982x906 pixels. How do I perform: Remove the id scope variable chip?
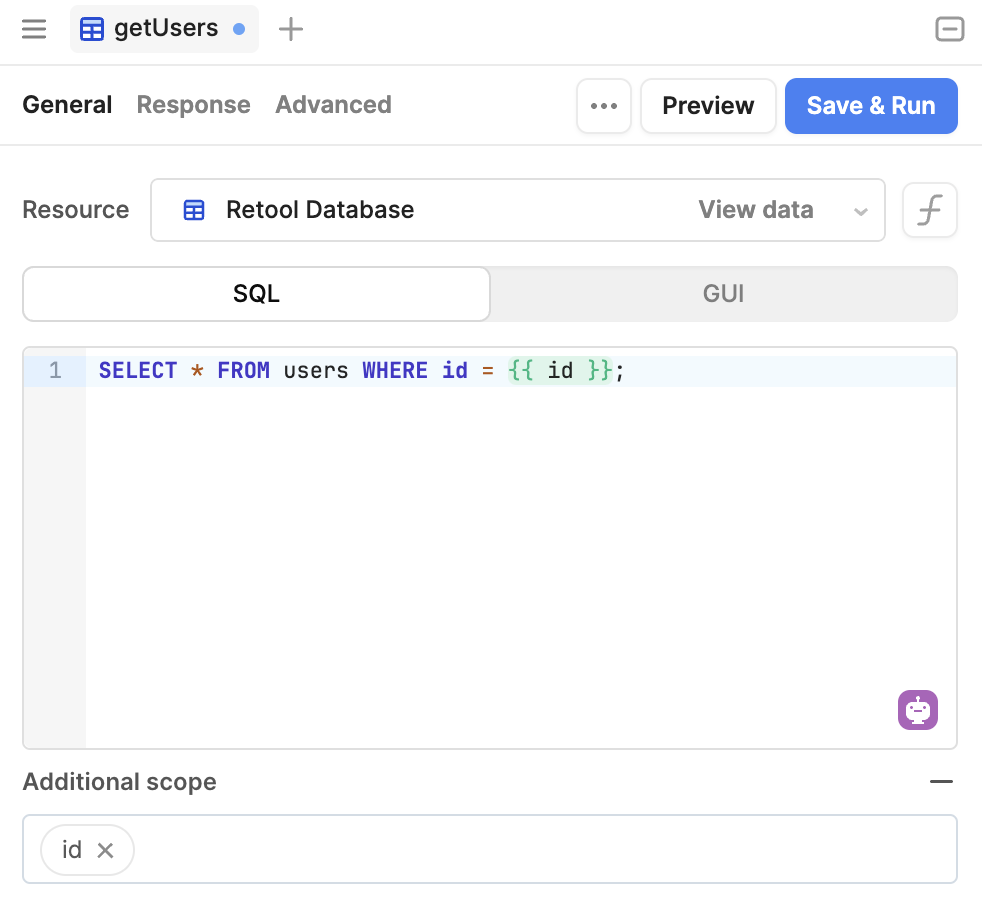[105, 849]
